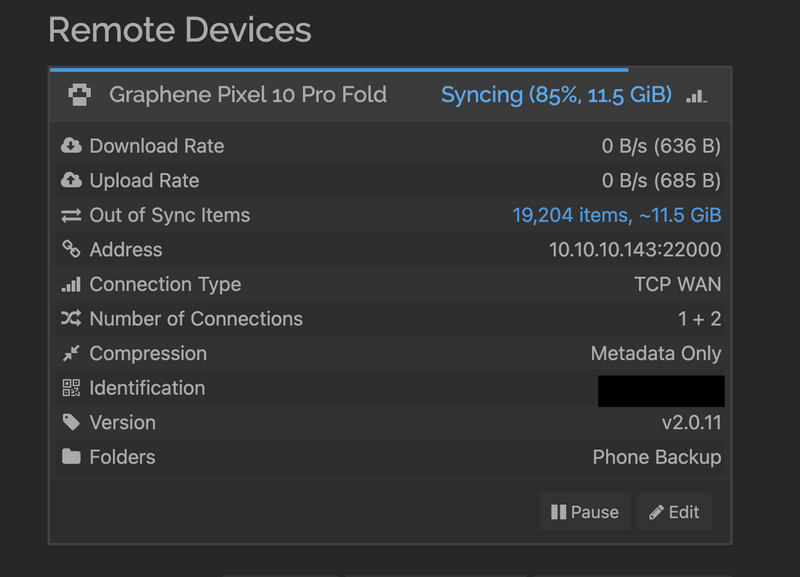Click the Download Rate cloud icon
Viewport: 800px width, 577px height.
click(x=71, y=146)
